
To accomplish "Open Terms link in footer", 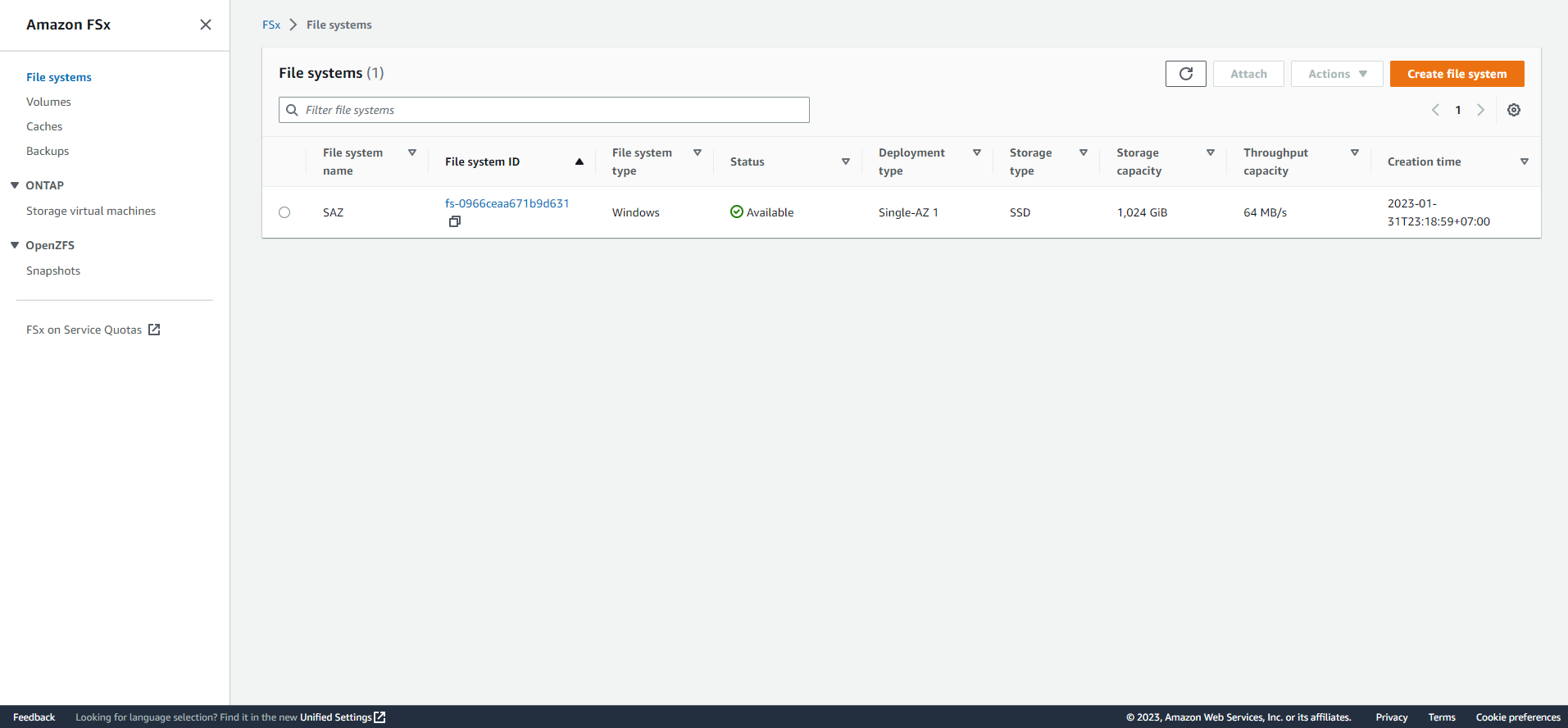I will point(1442,717).
